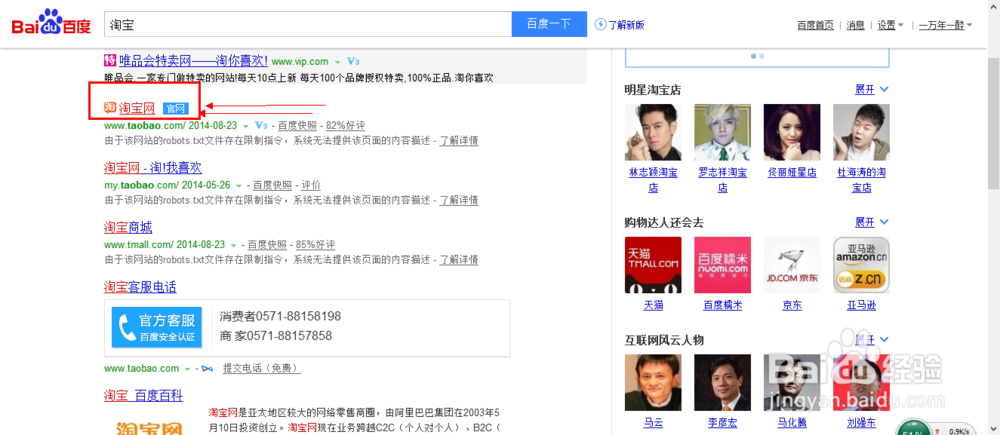This screenshot has width=1000, height=435.
Task: Open the 淘宝客服电话 result link
Action: (140, 287)
